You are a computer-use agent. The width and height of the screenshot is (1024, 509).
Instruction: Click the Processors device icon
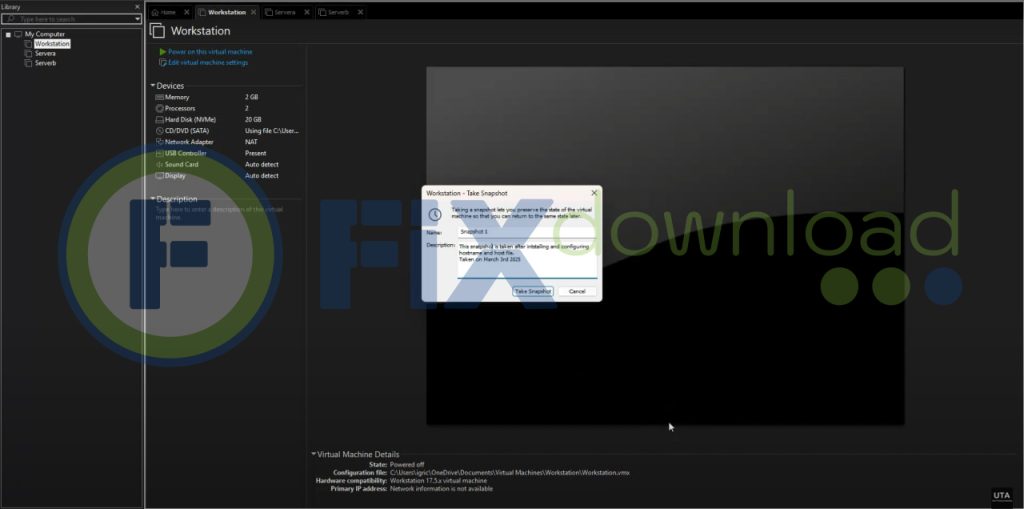[x=159, y=108]
